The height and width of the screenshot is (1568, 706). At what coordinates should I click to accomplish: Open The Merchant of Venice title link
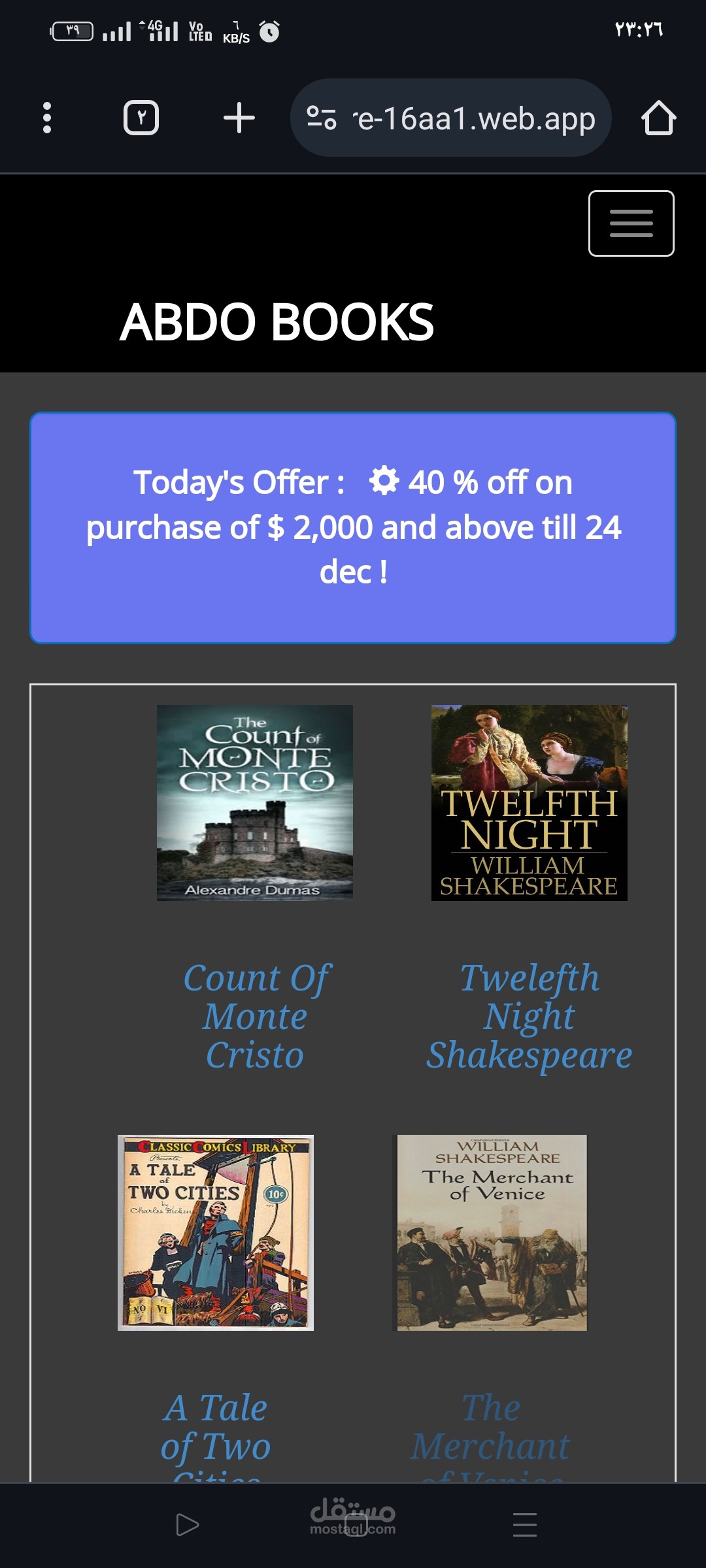[491, 1428]
